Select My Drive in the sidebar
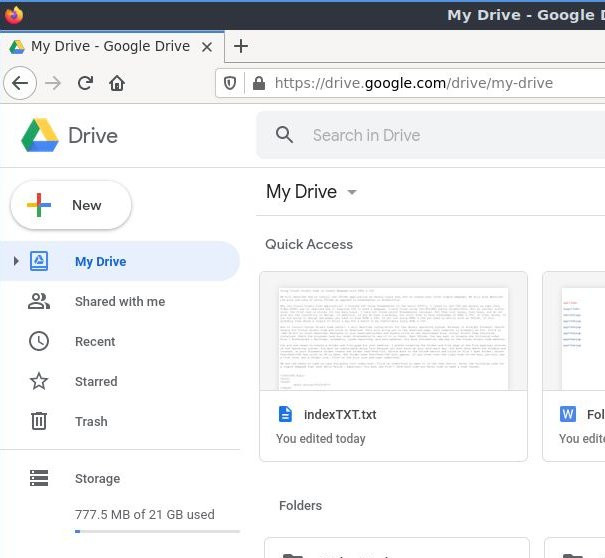Screen dimensions: 605x558 tap(100, 262)
